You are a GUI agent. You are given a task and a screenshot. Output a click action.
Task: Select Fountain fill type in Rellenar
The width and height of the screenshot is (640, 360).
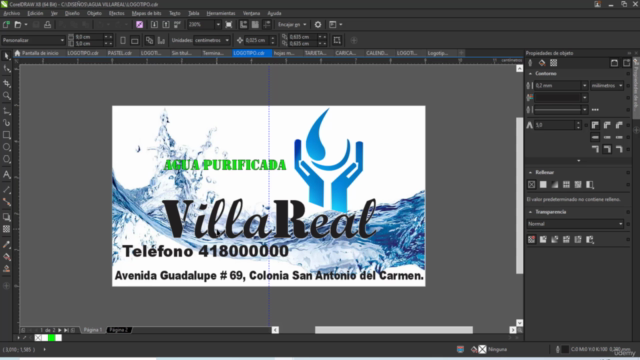(x=555, y=184)
